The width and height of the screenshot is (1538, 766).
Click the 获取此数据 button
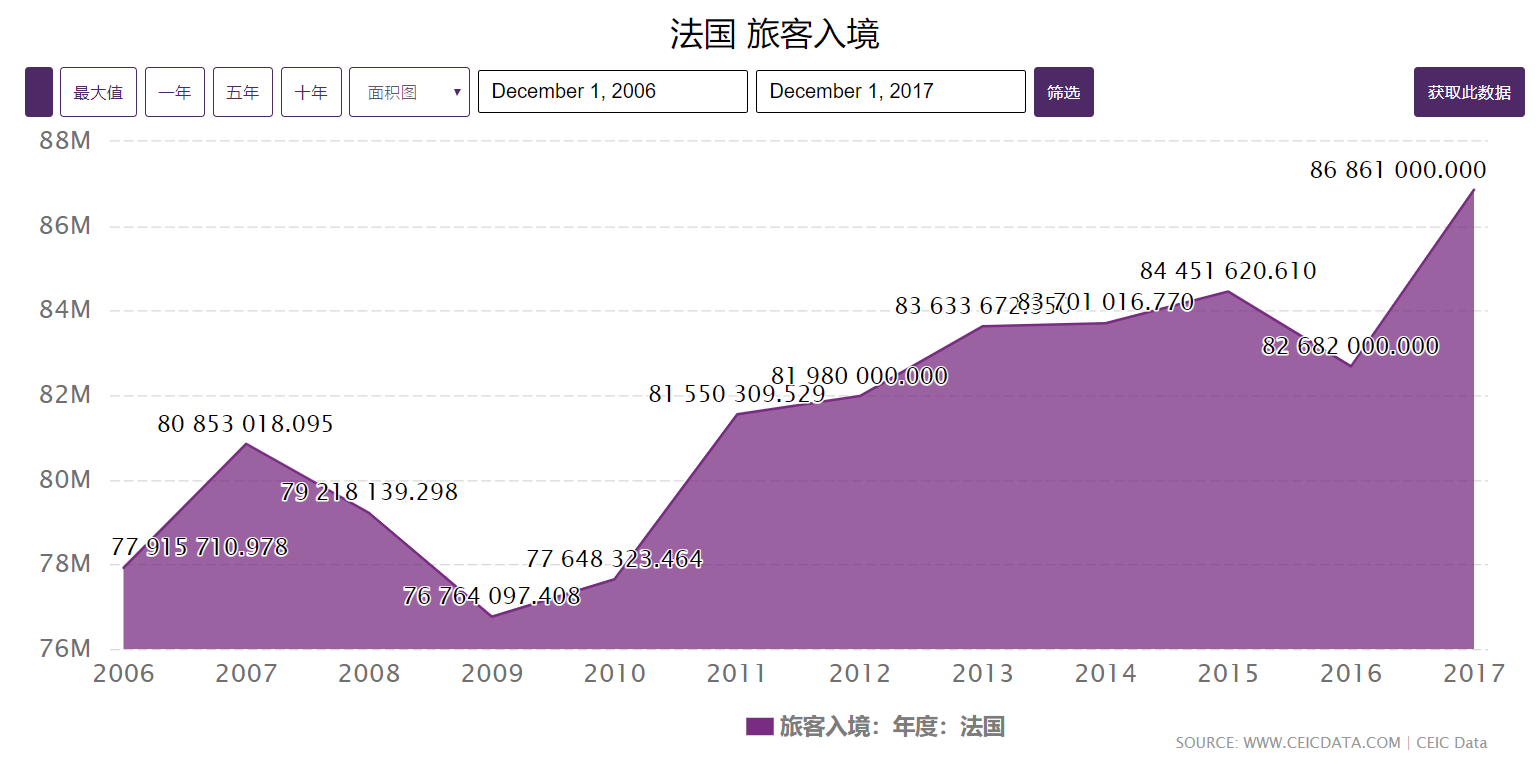[1468, 92]
